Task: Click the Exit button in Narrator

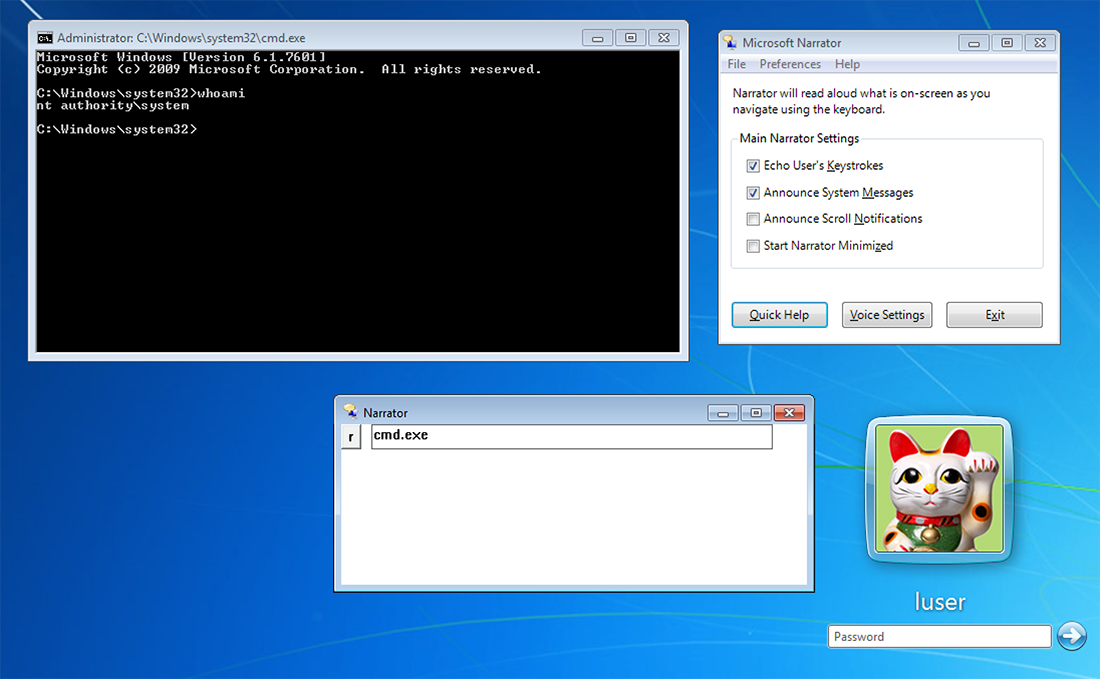Action: [994, 315]
